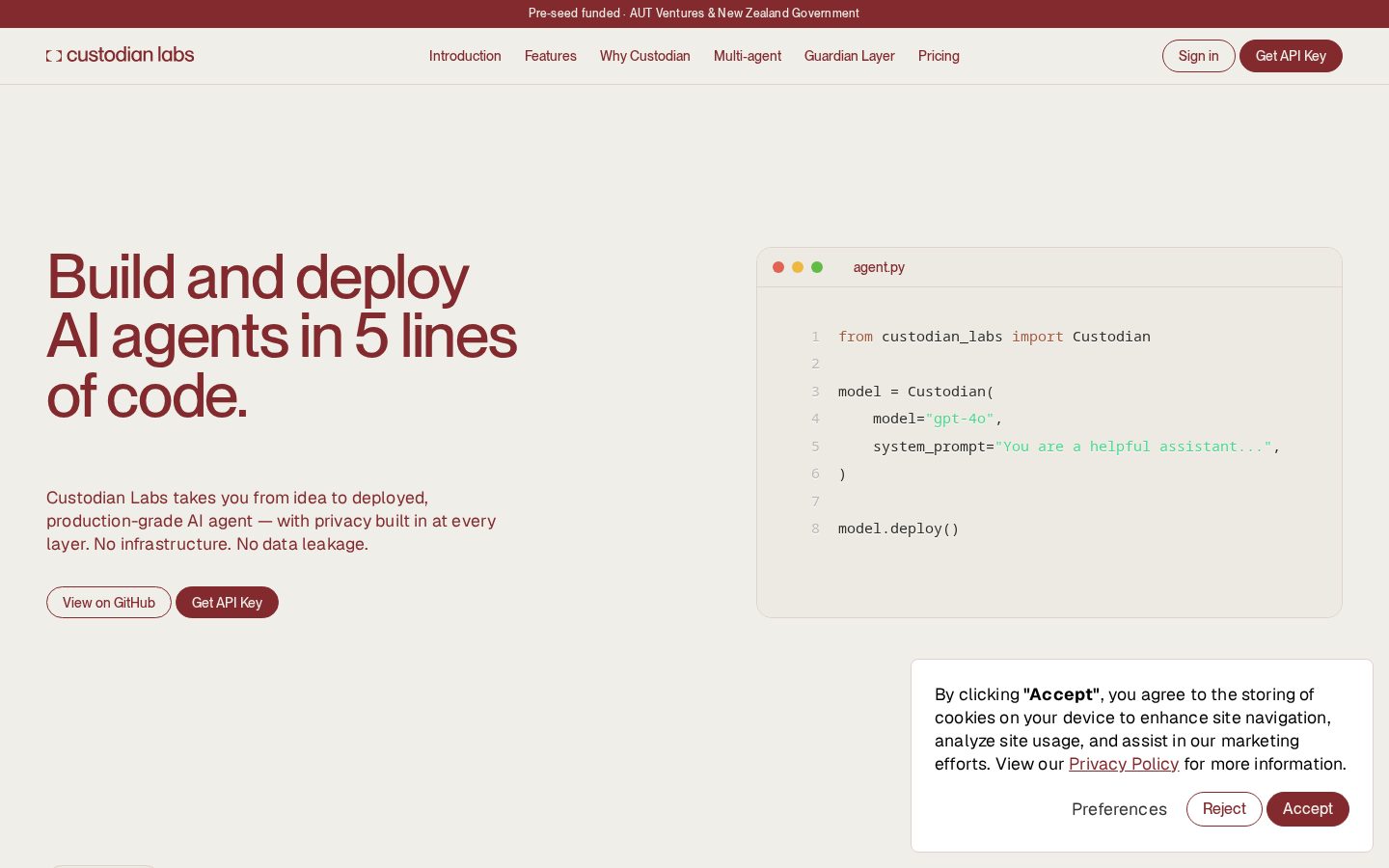Image resolution: width=1389 pixels, height=868 pixels.
Task: Select the Multi-agent nav item
Action: pyautogui.click(x=748, y=56)
